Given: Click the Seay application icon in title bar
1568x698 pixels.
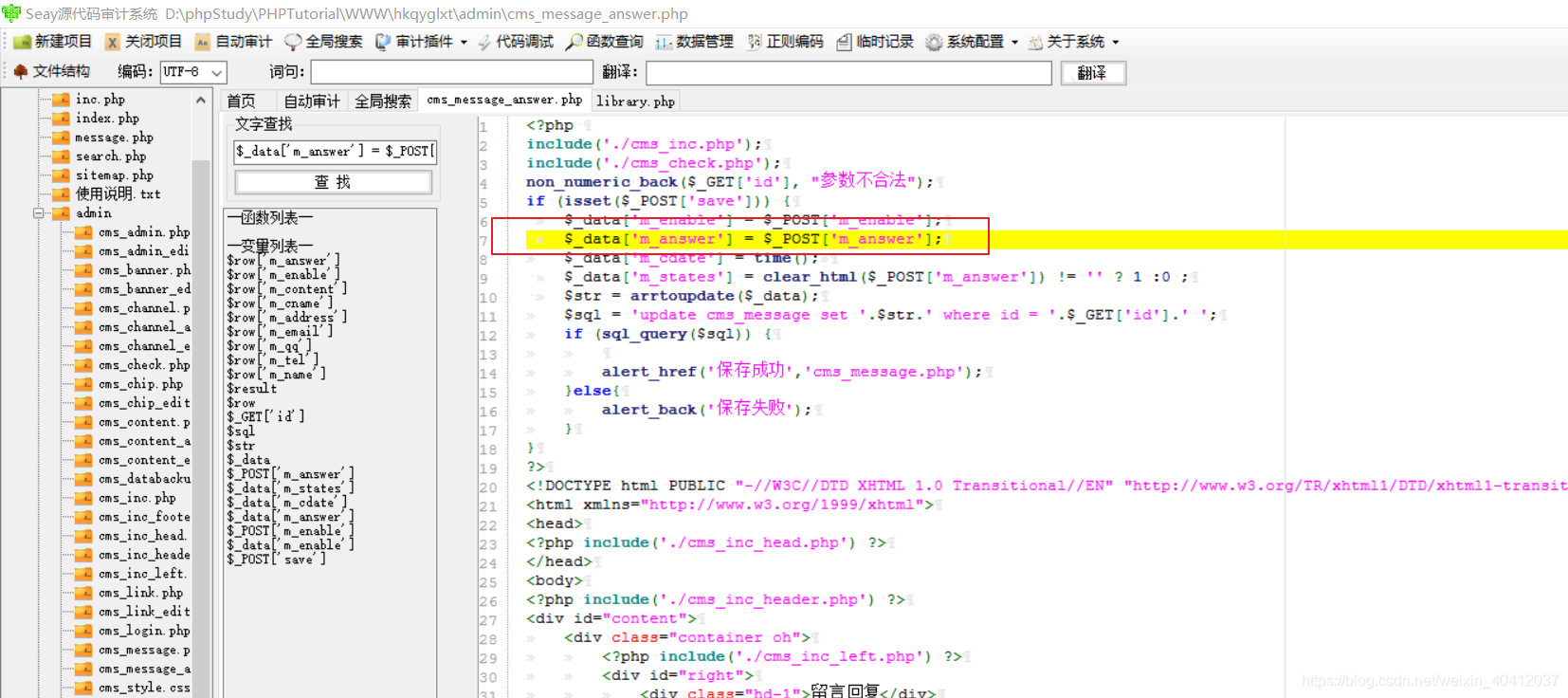Looking at the screenshot, I should tap(11, 12).
